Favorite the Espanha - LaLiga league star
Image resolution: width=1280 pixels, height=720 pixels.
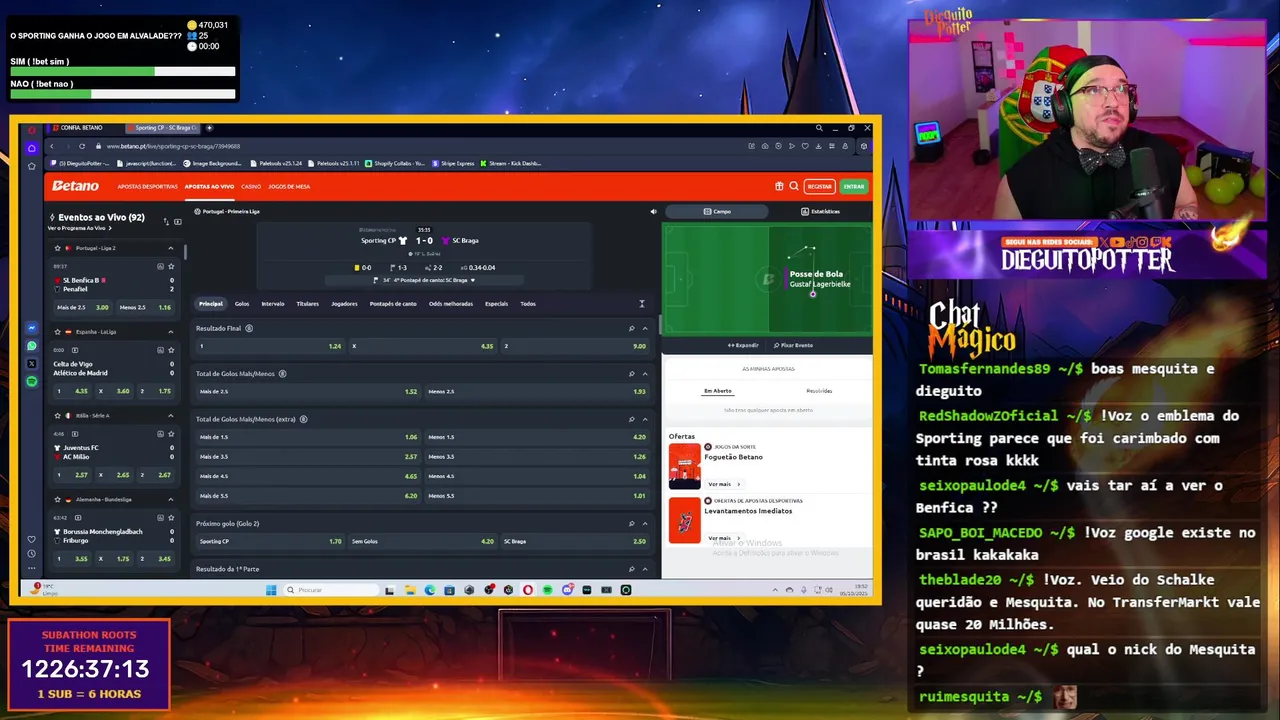point(57,331)
